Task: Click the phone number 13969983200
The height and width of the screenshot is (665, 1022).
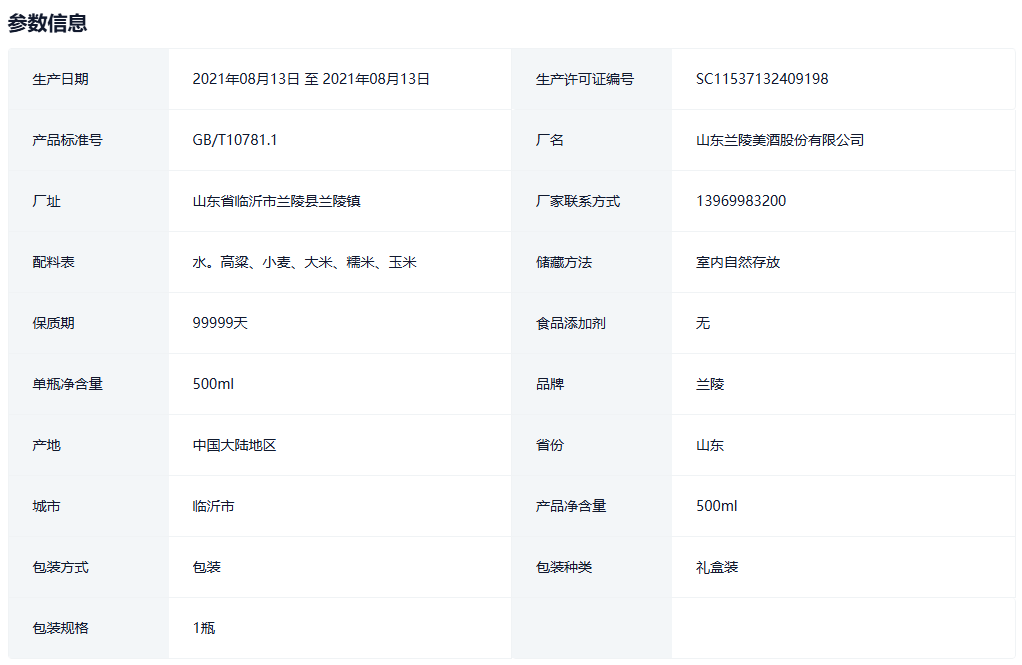Action: [740, 201]
